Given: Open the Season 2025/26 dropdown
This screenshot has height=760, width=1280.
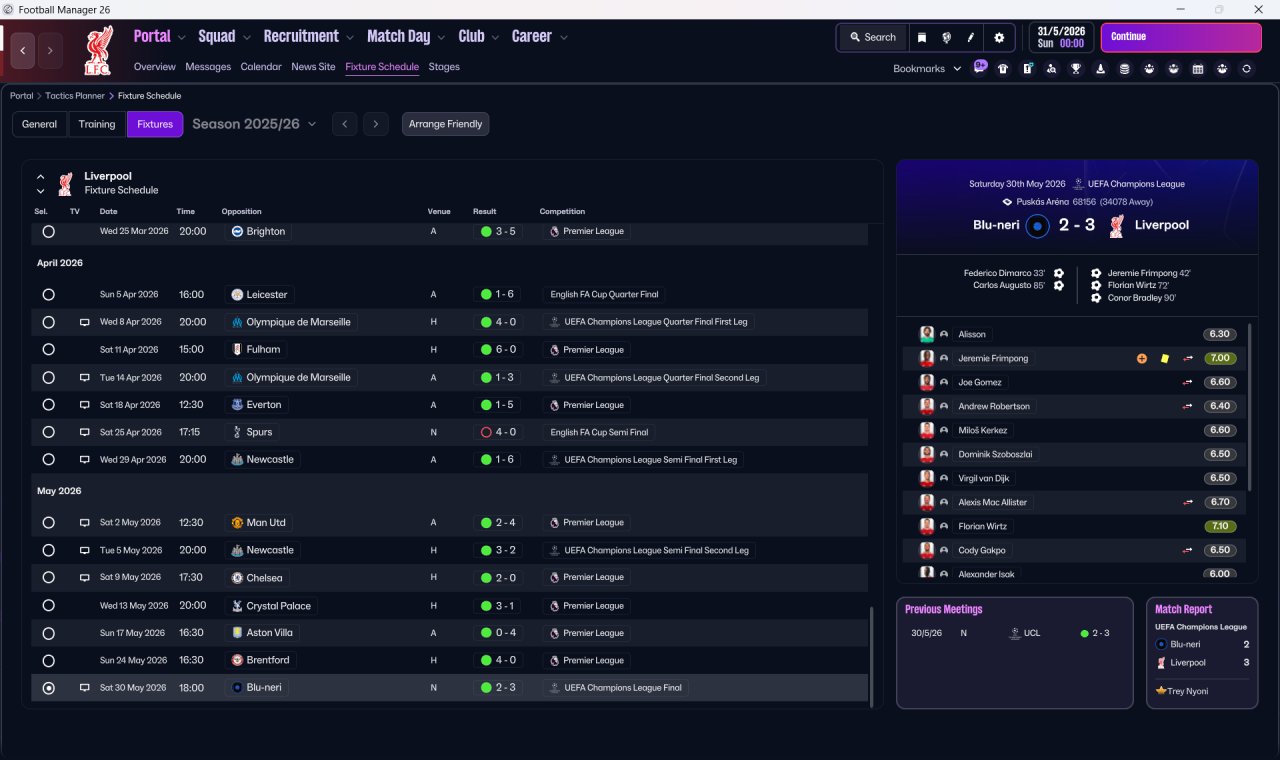Looking at the screenshot, I should click(x=254, y=124).
